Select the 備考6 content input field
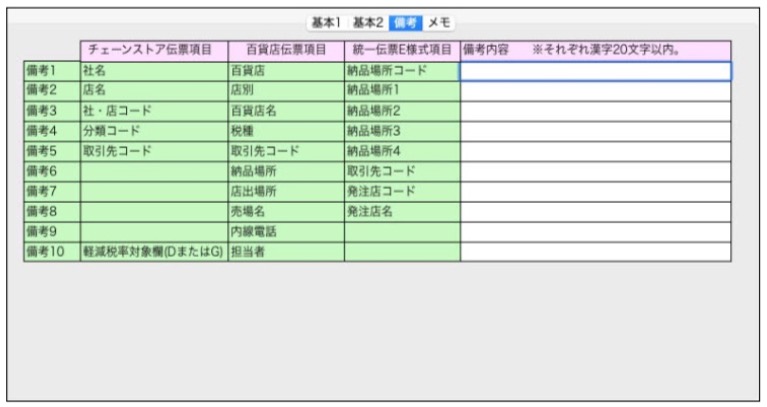Viewport: 767px width, 407px height. click(x=595, y=171)
